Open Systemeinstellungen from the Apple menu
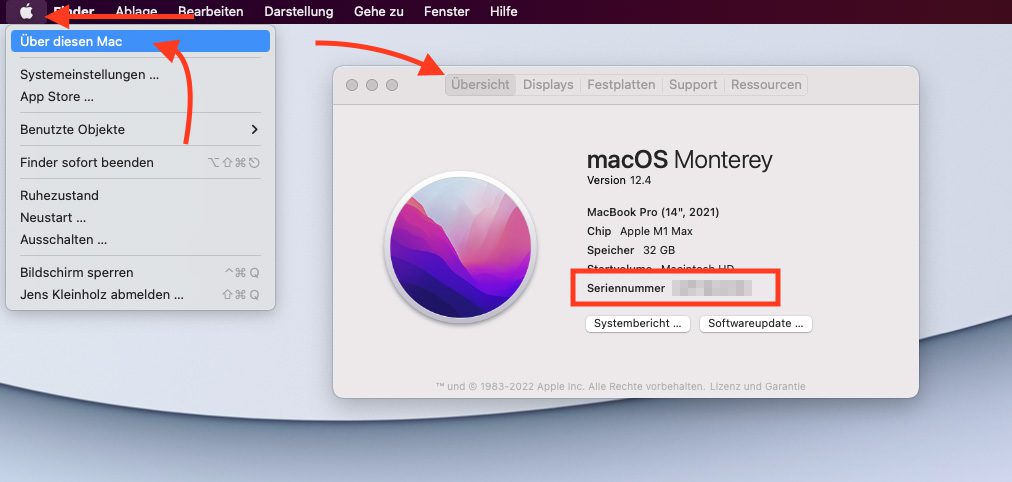The height and width of the screenshot is (482, 1012). point(140,74)
